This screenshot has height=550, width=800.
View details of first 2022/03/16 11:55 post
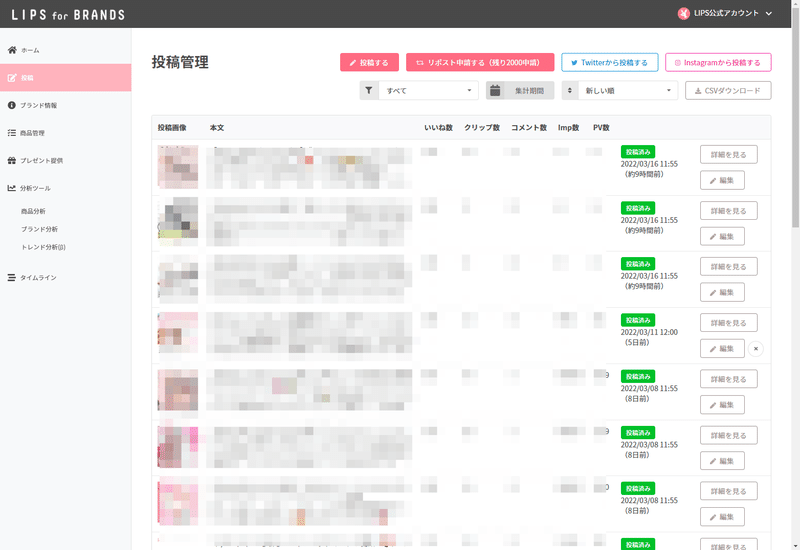coord(729,155)
